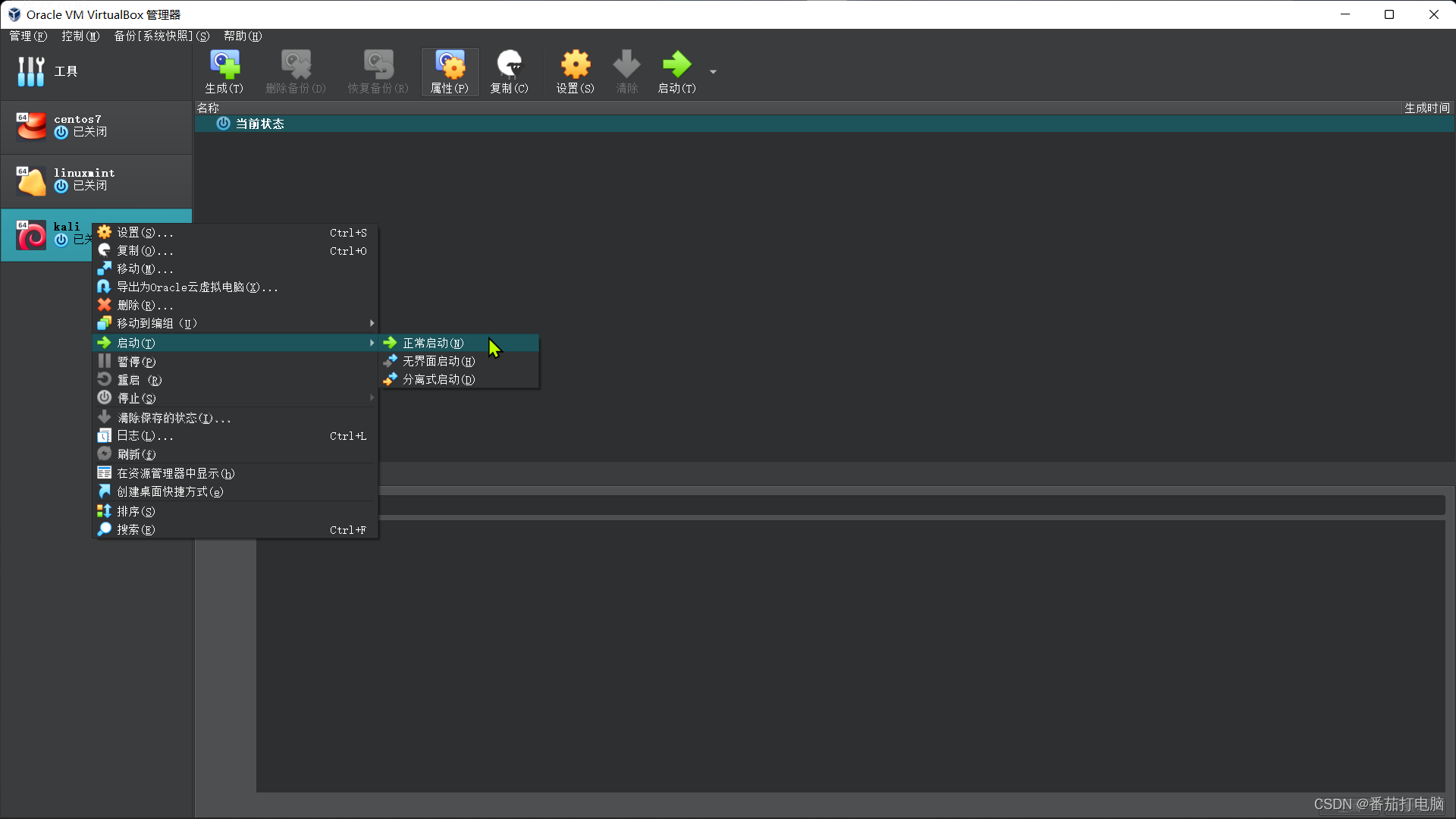Screen dimensions: 1456x819
Task: Click the kali VM logo icon
Action: (x=31, y=235)
